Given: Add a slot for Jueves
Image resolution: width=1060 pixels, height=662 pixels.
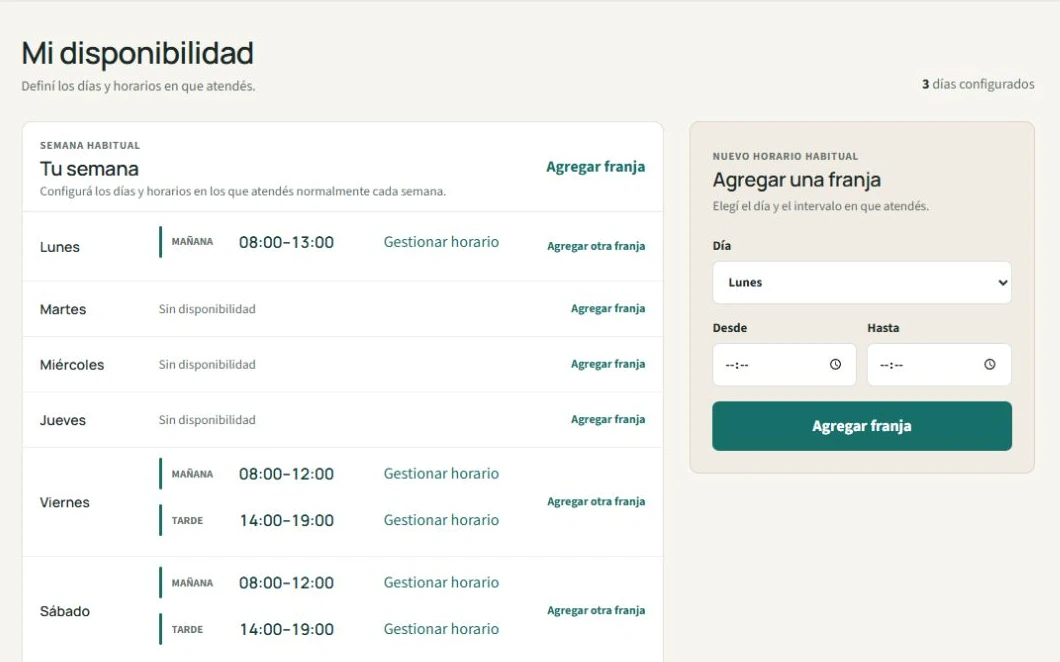Looking at the screenshot, I should click(608, 419).
